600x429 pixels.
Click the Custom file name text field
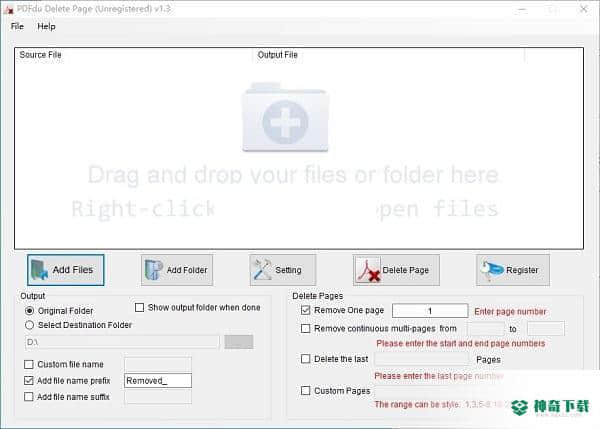tap(158, 364)
